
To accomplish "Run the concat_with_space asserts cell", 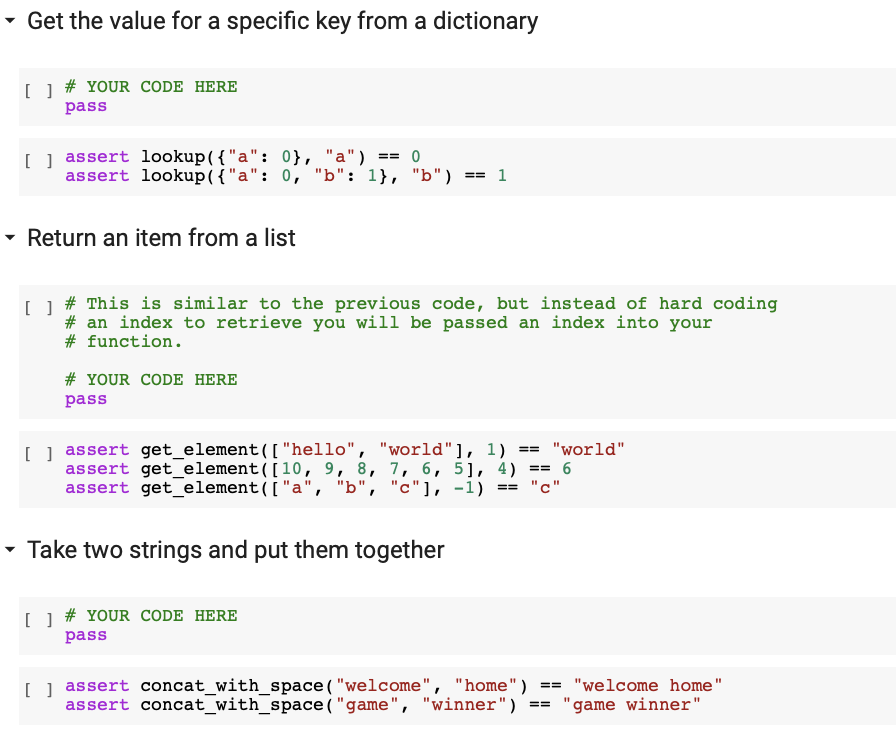I will tap(33, 687).
